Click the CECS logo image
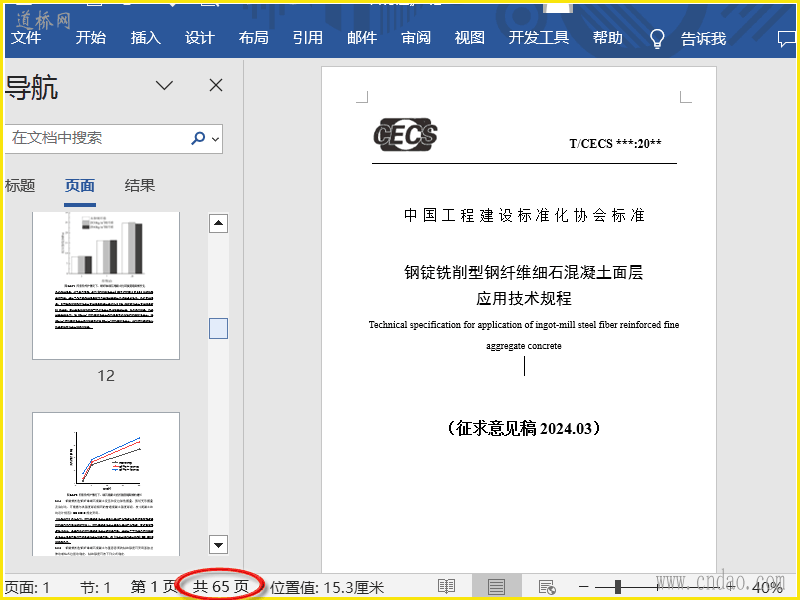The height and width of the screenshot is (600, 800). tap(405, 134)
